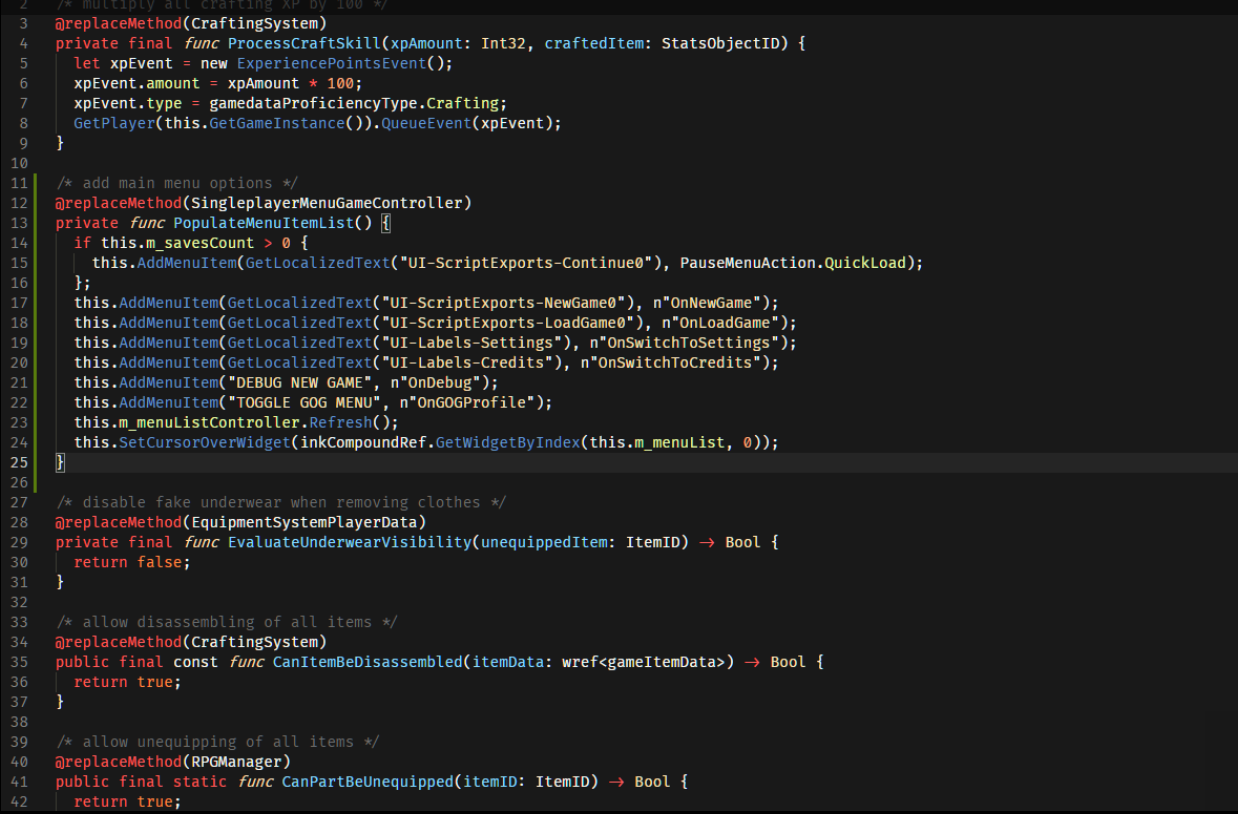
Task: Click the "disable fake underwear" comment
Action: coord(281,503)
